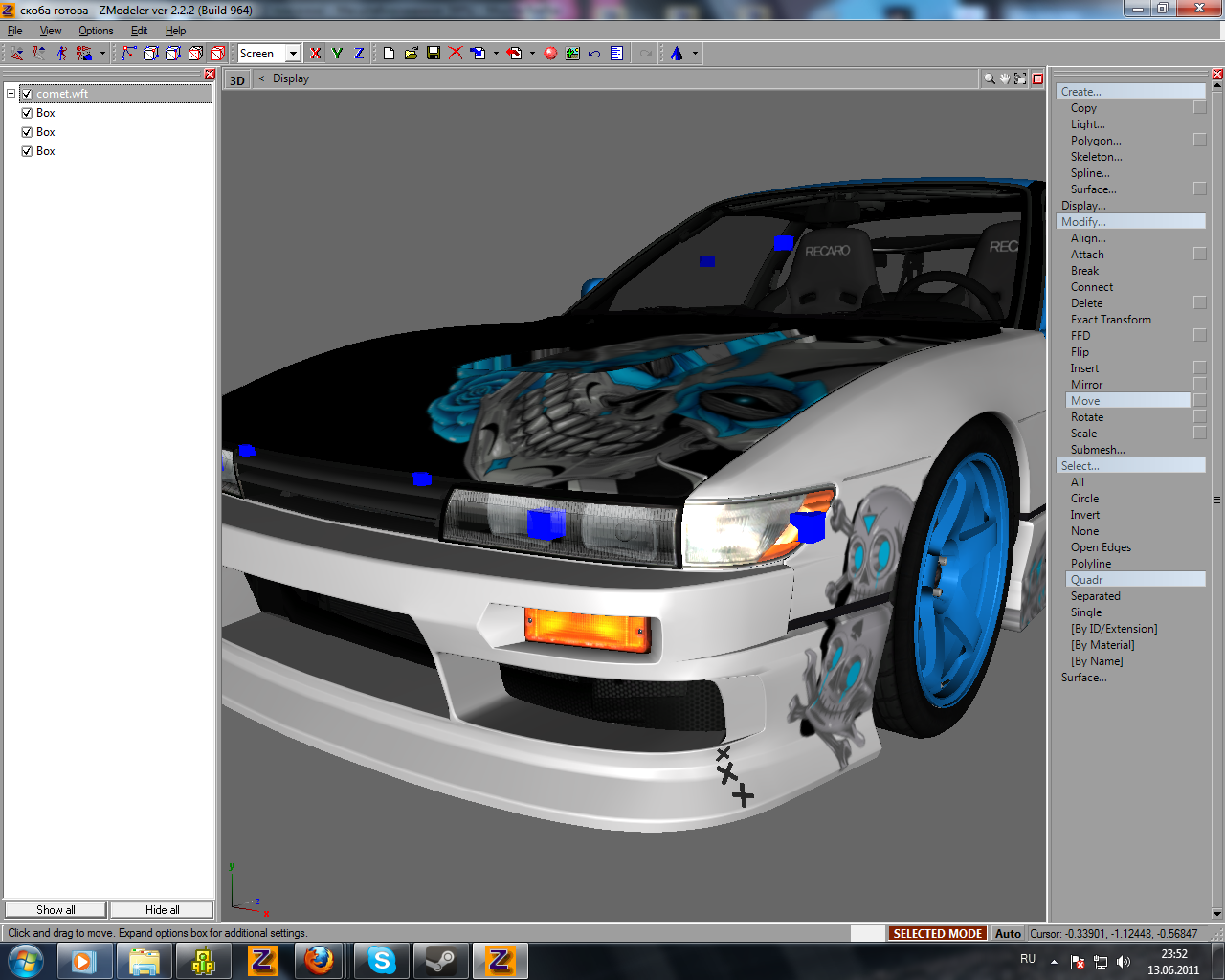
Task: Click the Save file floppy icon
Action: [x=434, y=54]
